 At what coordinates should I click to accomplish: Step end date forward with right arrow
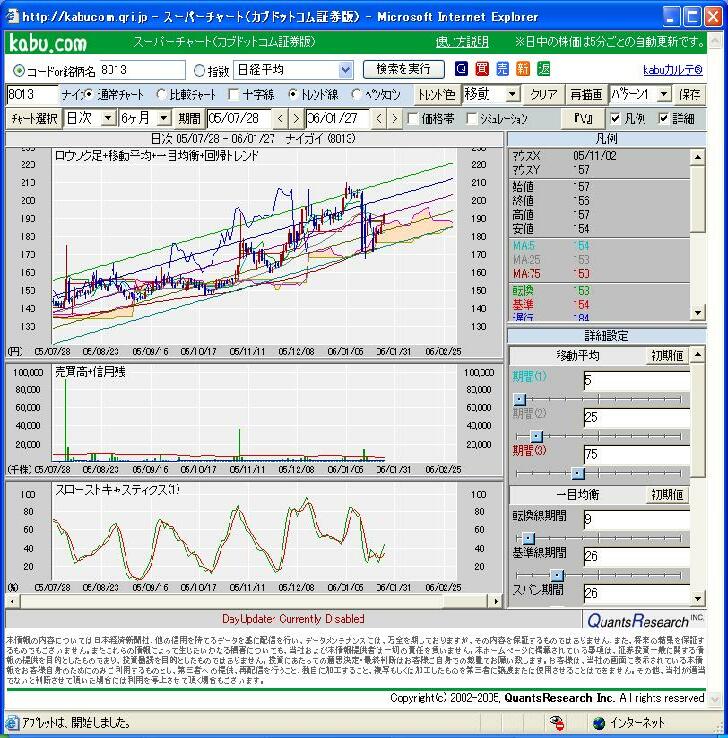(394, 118)
